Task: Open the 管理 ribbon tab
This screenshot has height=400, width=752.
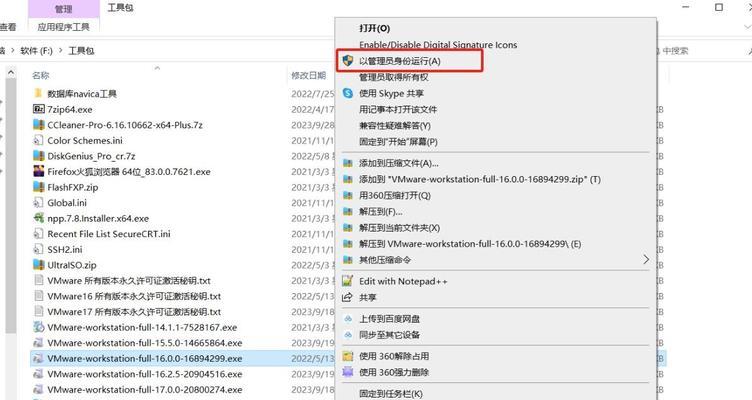Action: (63, 8)
